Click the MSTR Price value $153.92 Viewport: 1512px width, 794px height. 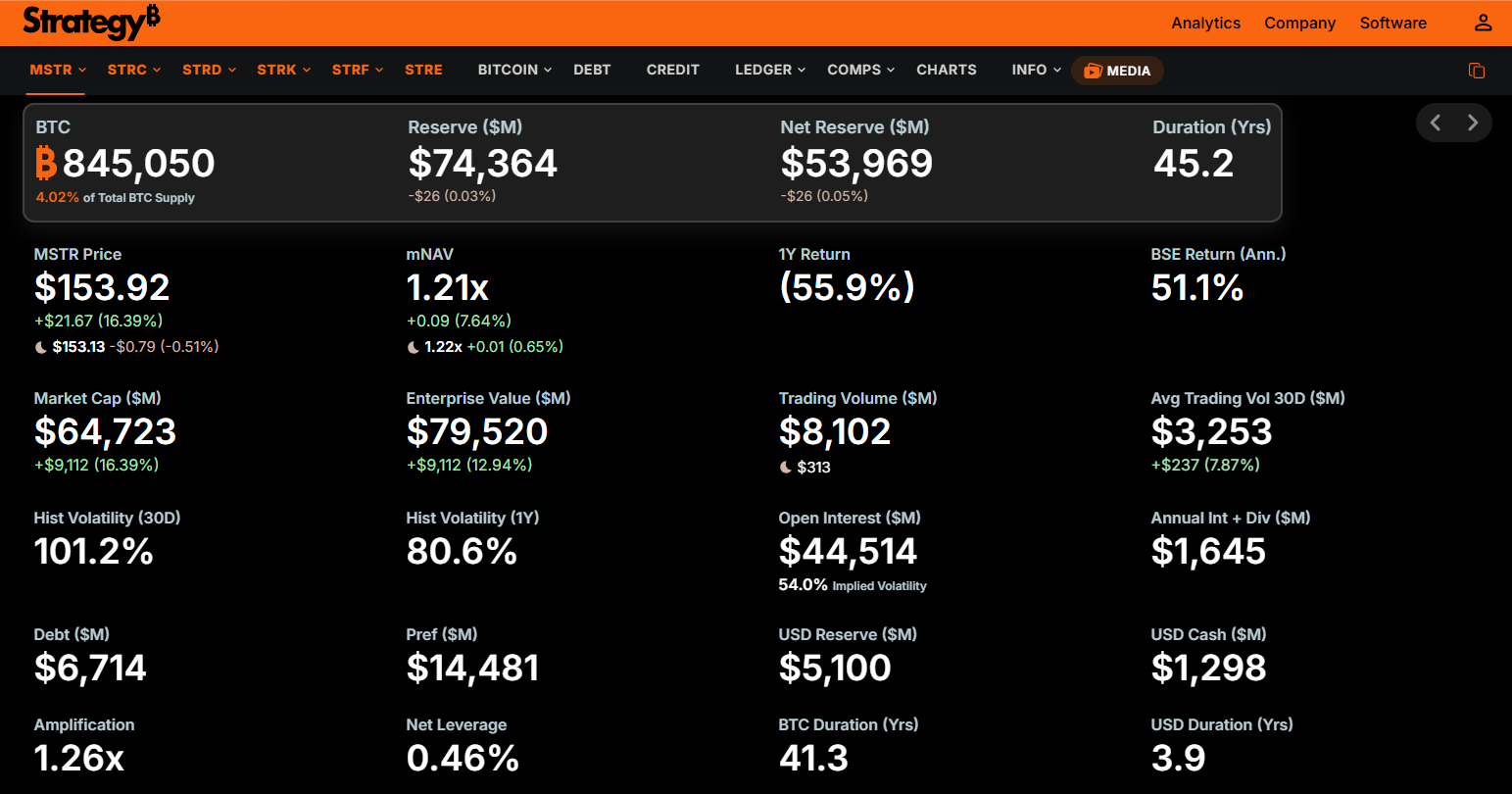[x=102, y=287]
